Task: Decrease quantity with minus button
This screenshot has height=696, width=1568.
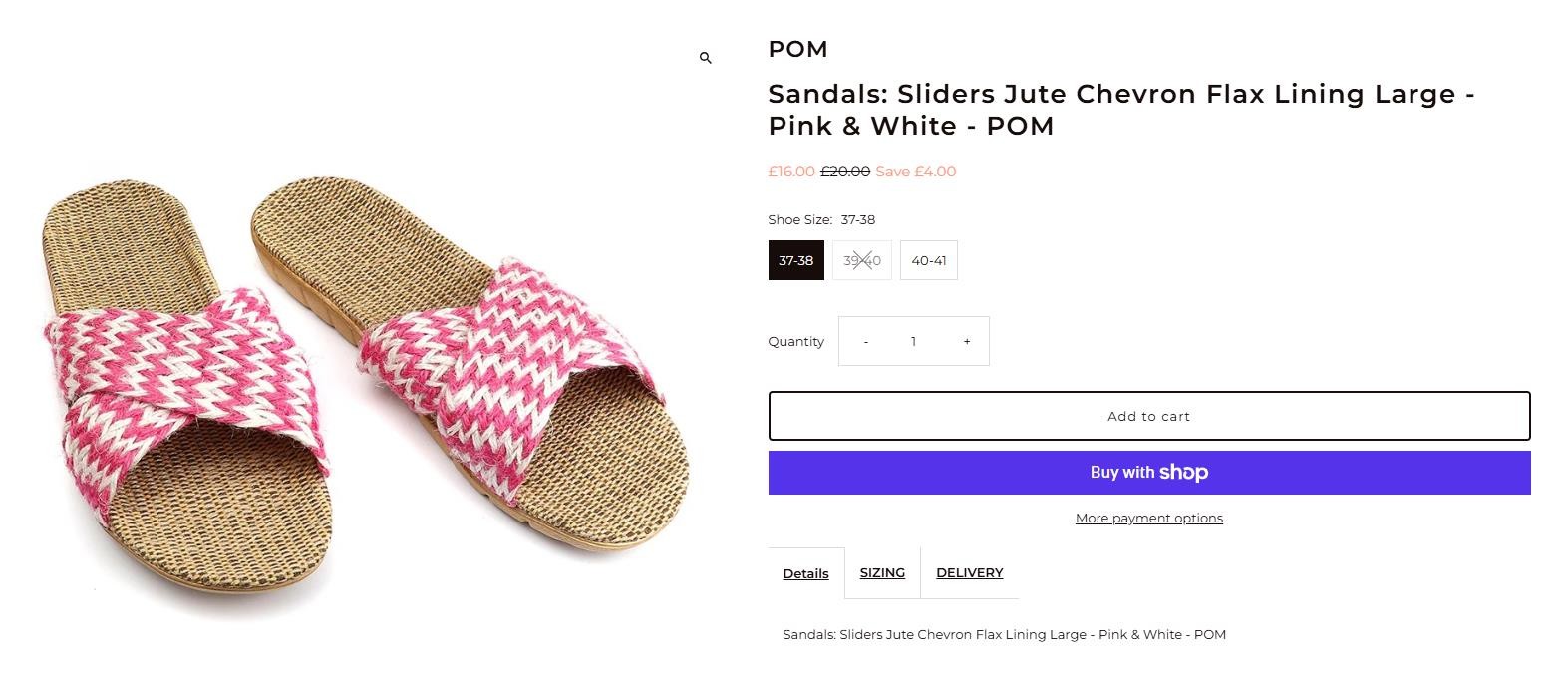Action: click(x=865, y=341)
